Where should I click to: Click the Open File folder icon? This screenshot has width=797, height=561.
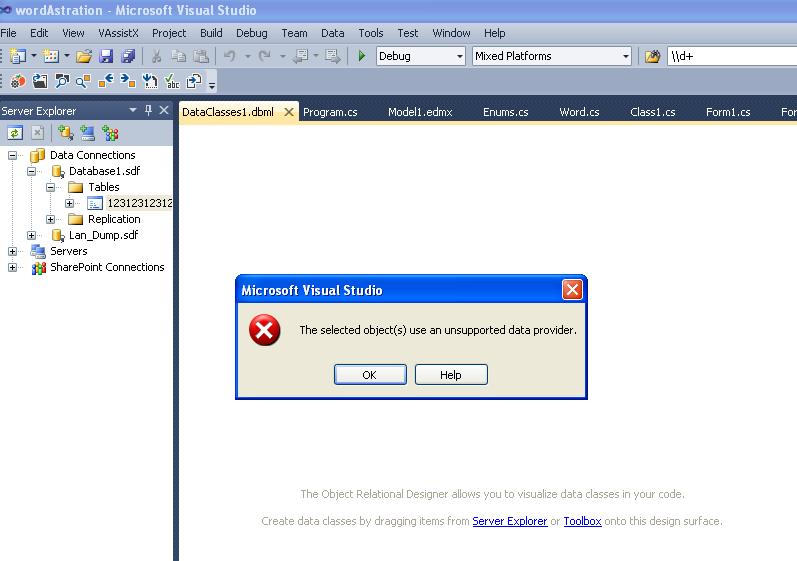coord(84,56)
